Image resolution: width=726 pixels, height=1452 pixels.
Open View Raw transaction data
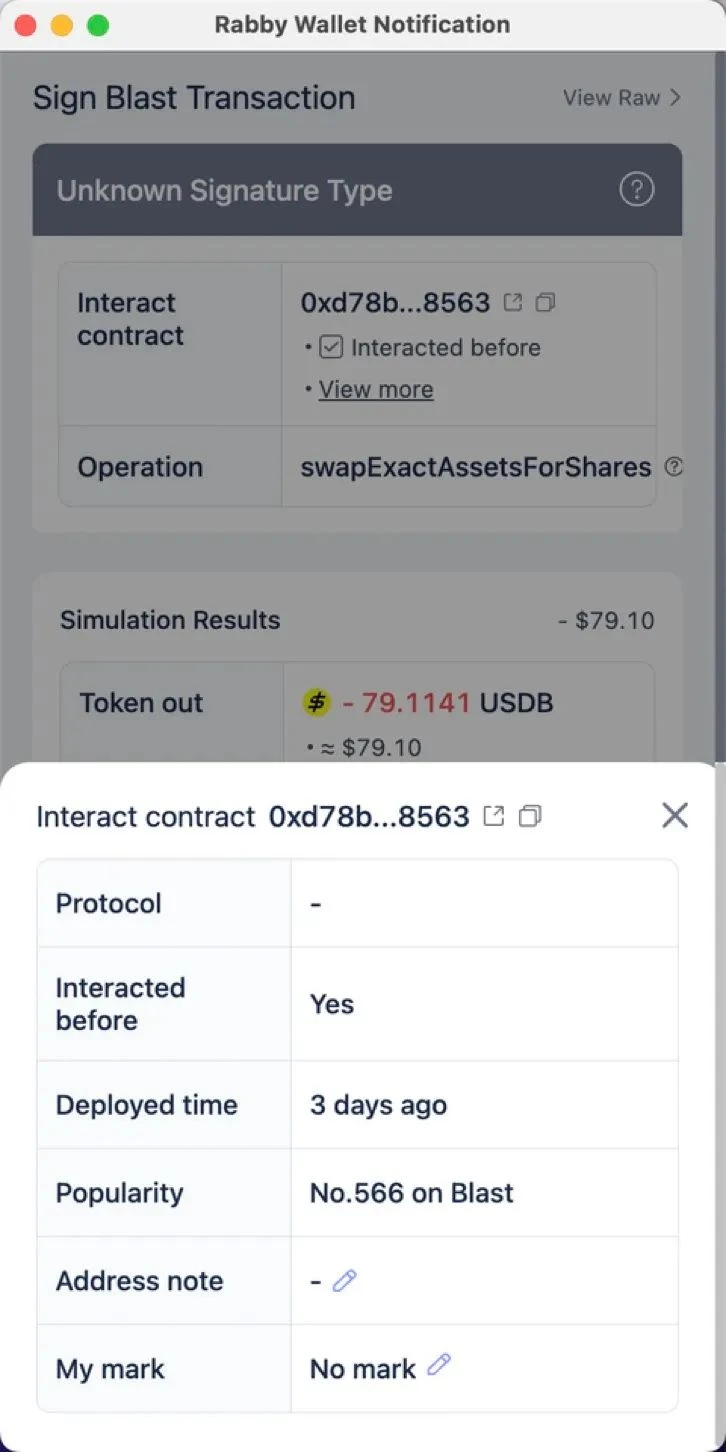[621, 97]
